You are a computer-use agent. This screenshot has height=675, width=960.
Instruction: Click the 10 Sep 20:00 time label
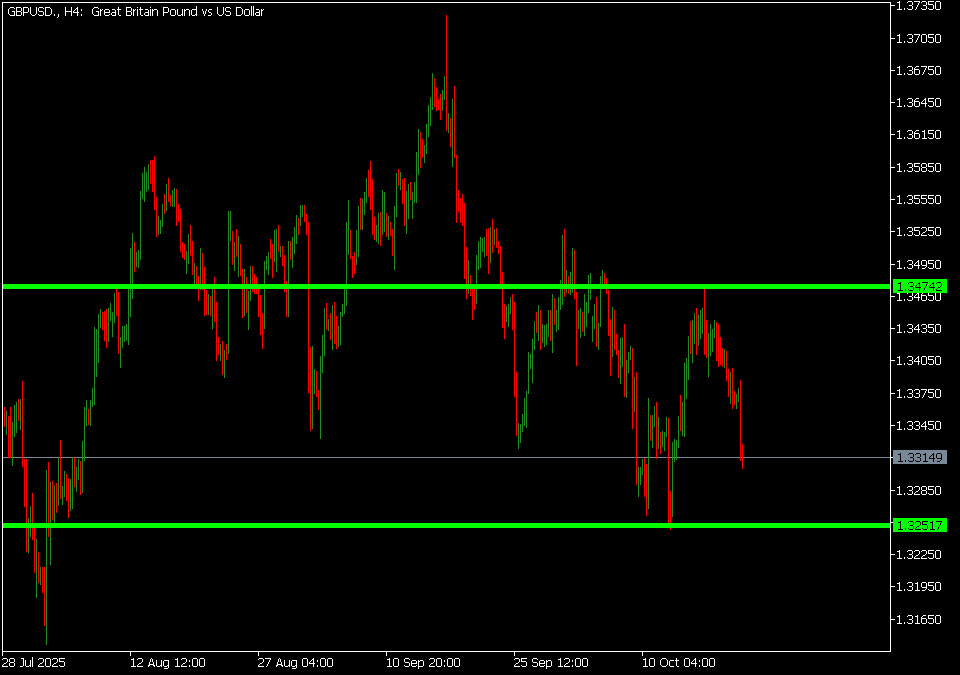click(x=423, y=662)
